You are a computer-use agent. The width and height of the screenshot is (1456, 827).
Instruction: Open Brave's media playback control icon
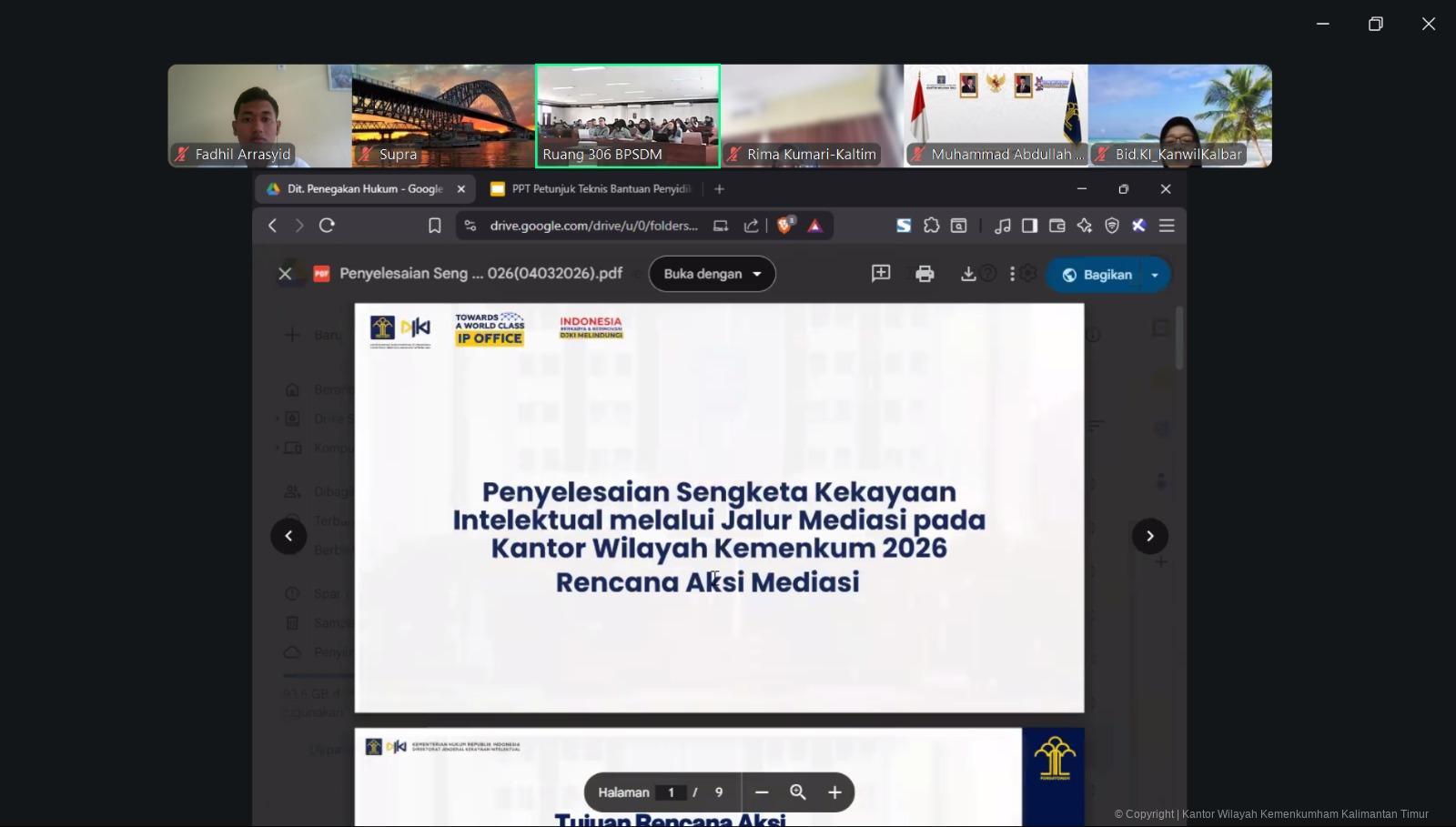tap(1004, 226)
